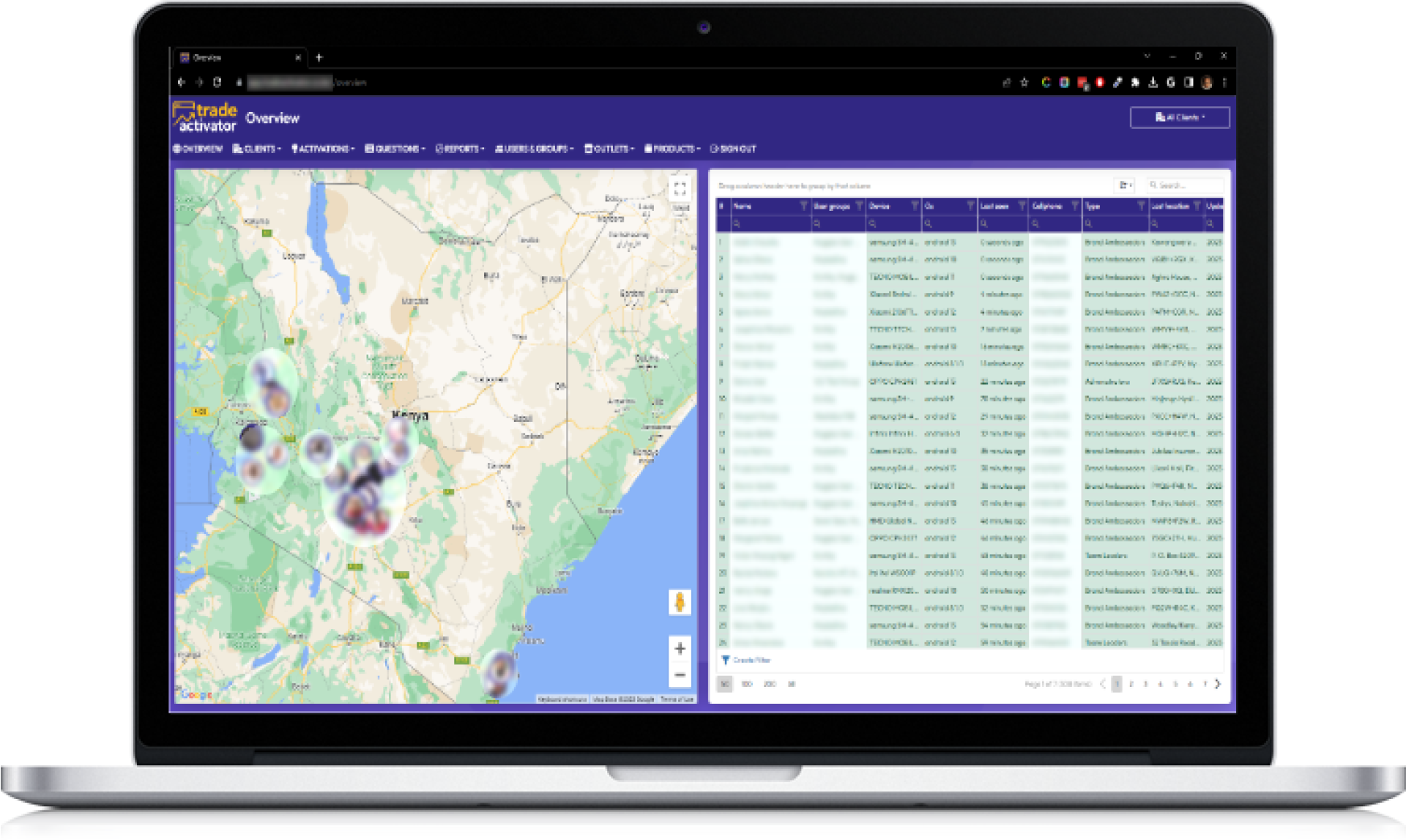Viewport: 1406px width, 840px height.
Task: Open the grid export dropdown button
Action: tap(1126, 185)
